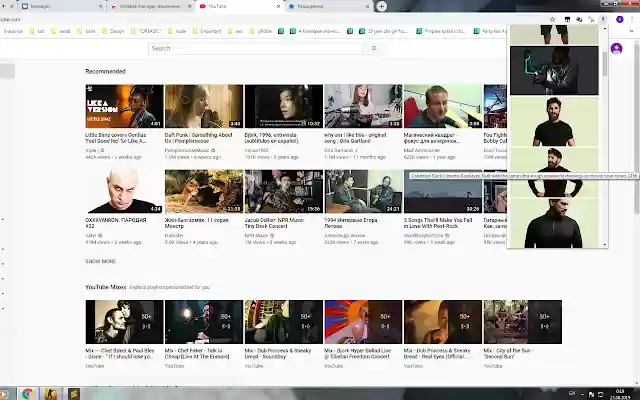Open the node bookmarks folder
The image size is (640, 400).
click(177, 31)
